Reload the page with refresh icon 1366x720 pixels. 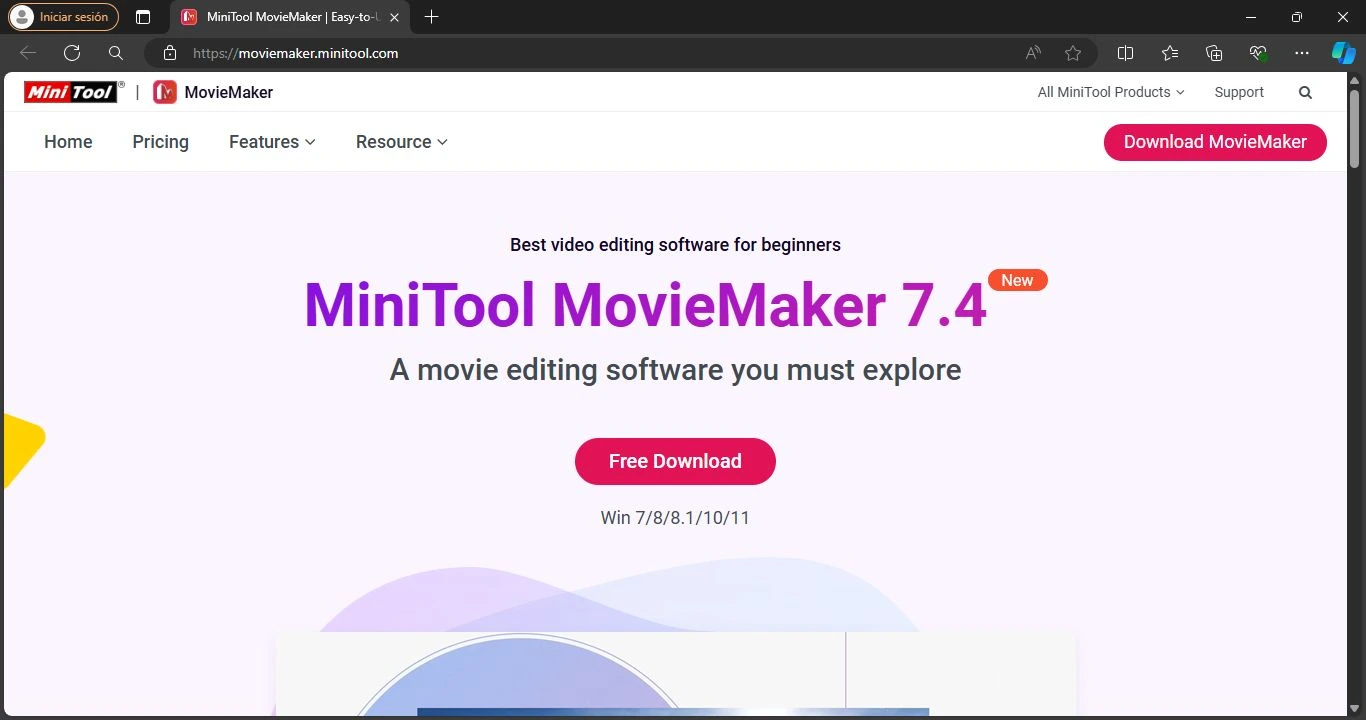(x=72, y=53)
